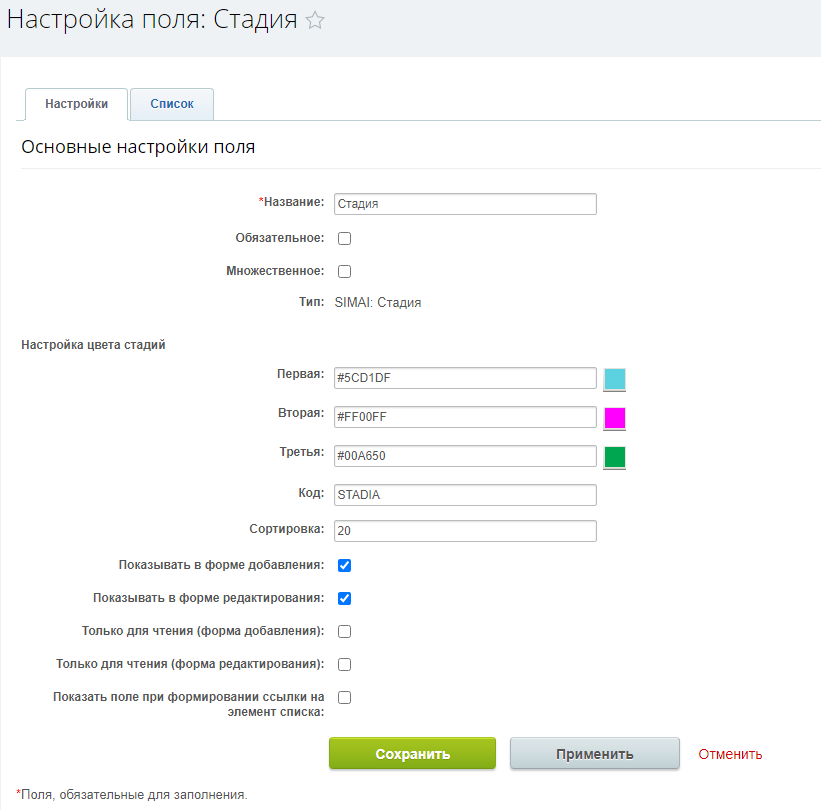Open the green color swatch for Третья
The image size is (821, 810).
coord(615,457)
